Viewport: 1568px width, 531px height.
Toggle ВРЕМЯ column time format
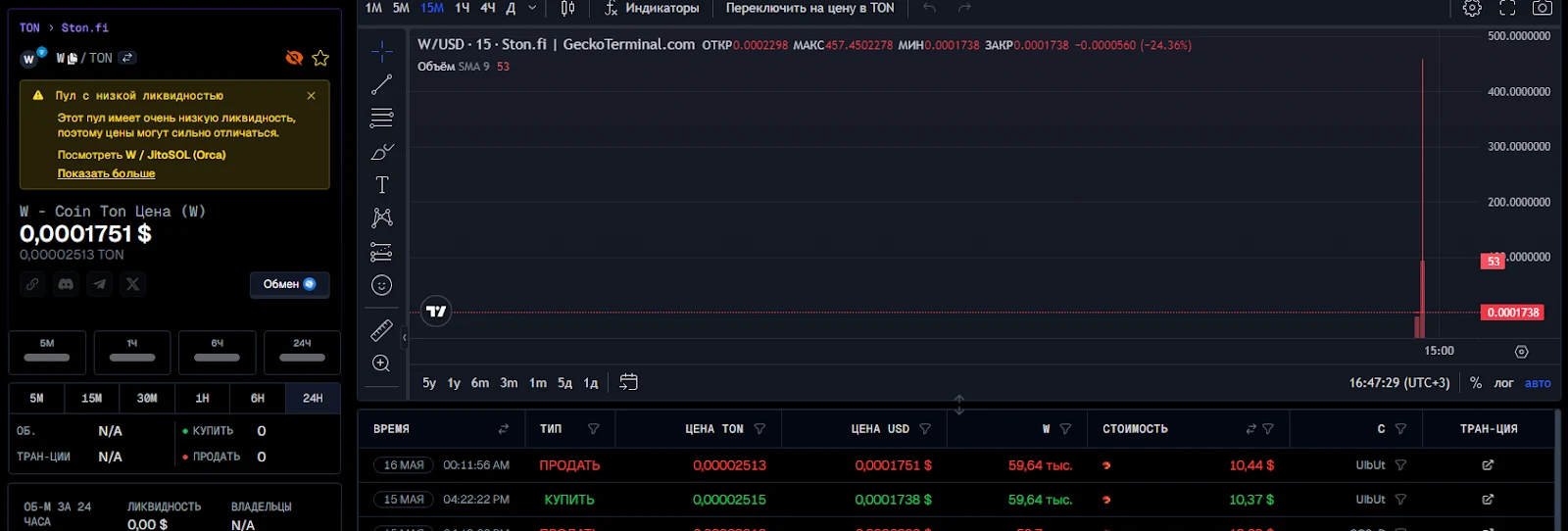(504, 429)
